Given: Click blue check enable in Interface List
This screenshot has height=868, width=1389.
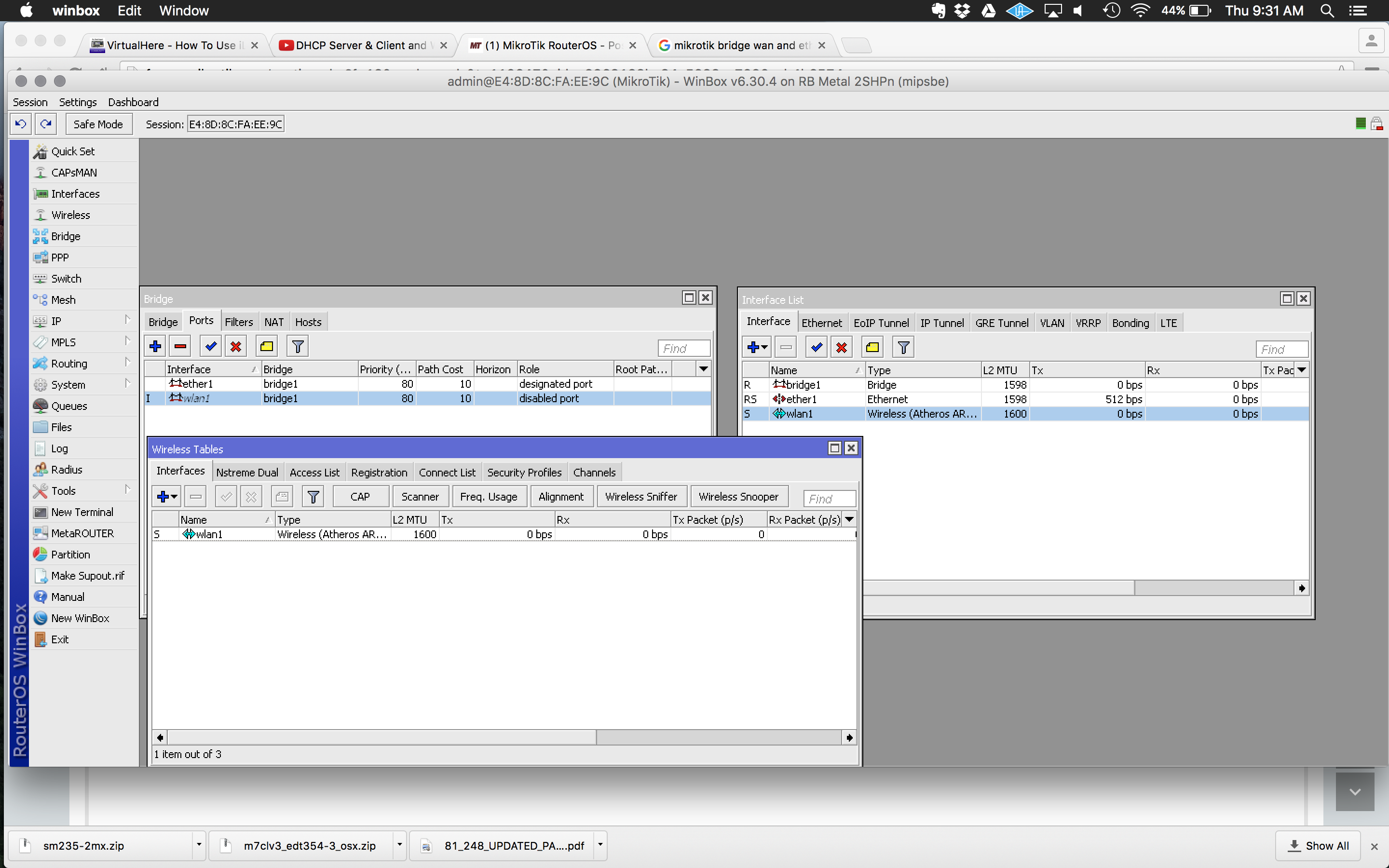Looking at the screenshot, I should click(816, 347).
